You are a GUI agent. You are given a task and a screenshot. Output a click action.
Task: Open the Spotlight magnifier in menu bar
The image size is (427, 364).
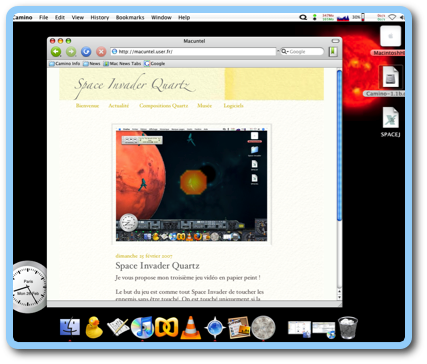[x=303, y=17]
